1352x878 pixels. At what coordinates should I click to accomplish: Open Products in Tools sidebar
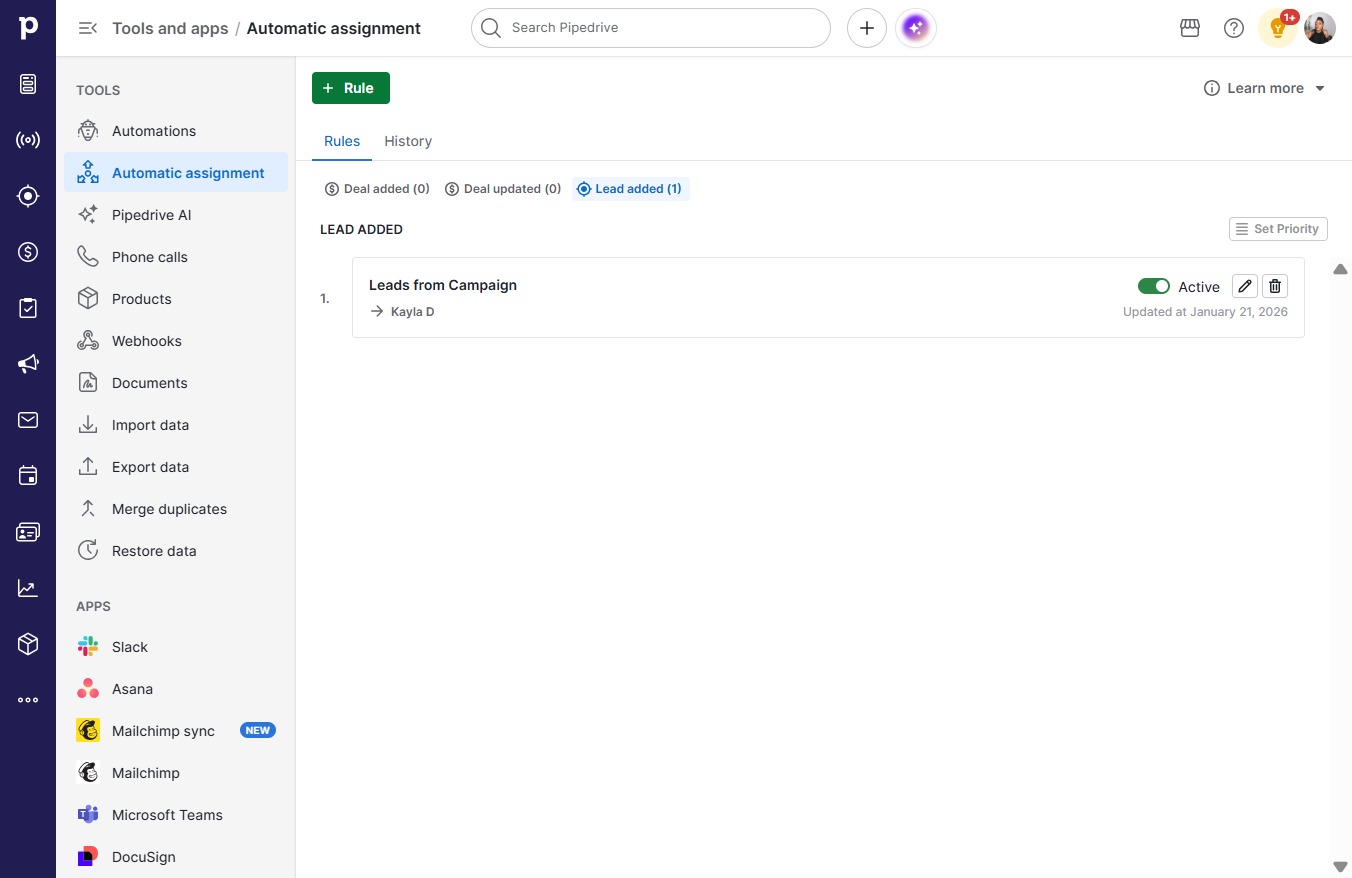176,299
